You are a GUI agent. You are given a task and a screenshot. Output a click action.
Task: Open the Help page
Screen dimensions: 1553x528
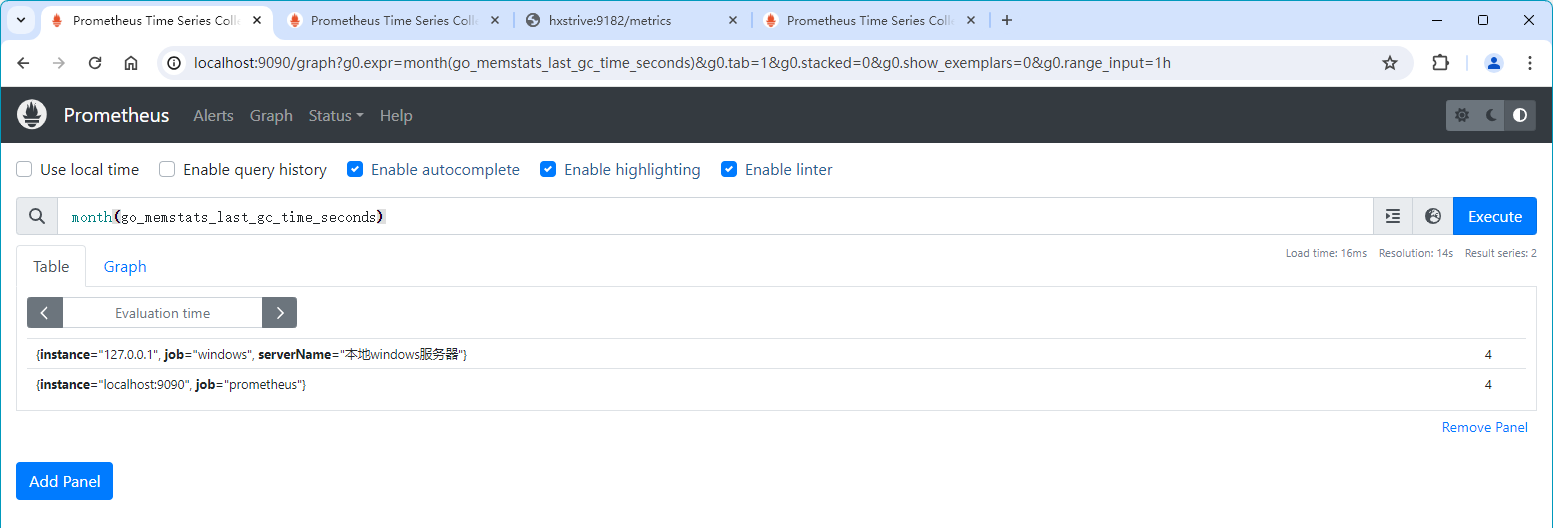396,115
